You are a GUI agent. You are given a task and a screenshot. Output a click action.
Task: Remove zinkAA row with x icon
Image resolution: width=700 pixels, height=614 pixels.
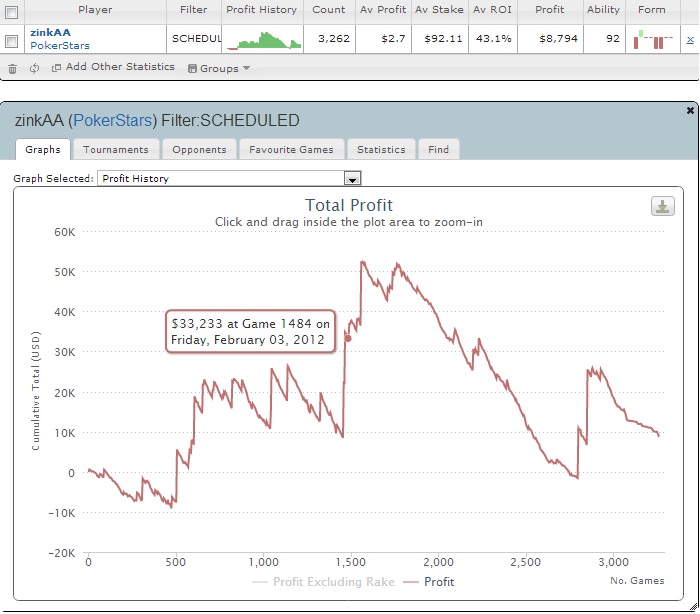[690, 40]
